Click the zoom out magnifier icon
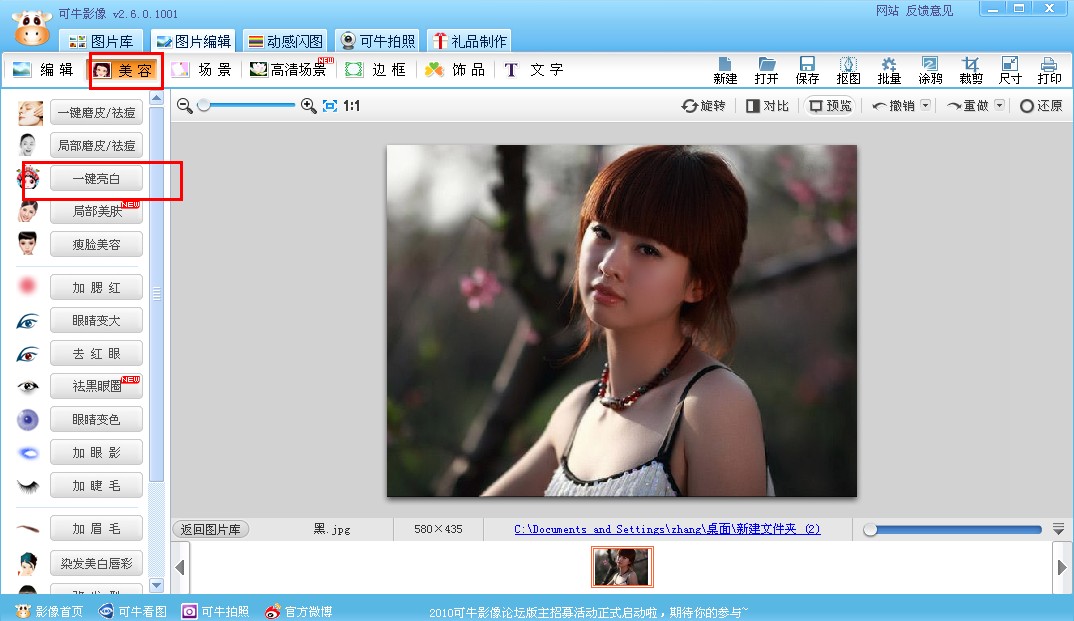The image size is (1074, 621). [x=184, y=105]
